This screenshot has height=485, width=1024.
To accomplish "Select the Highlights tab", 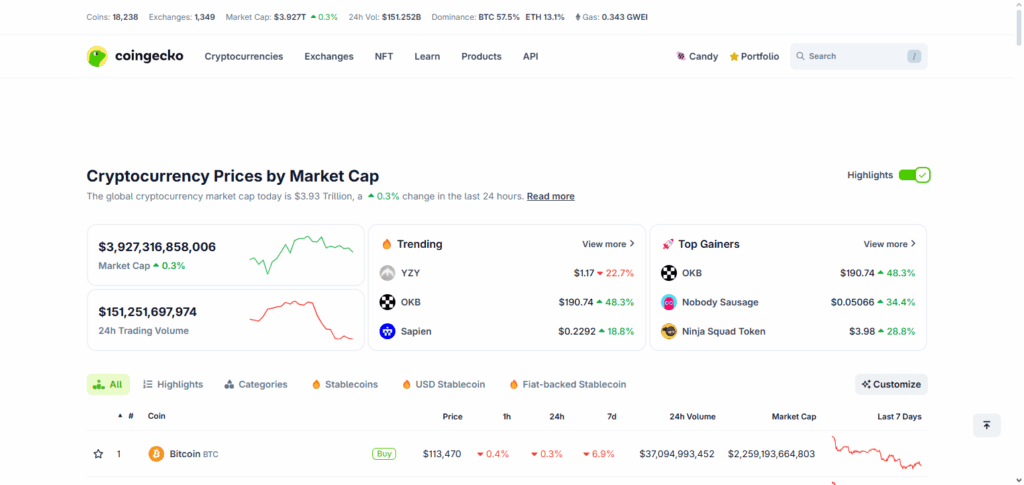I will [173, 384].
